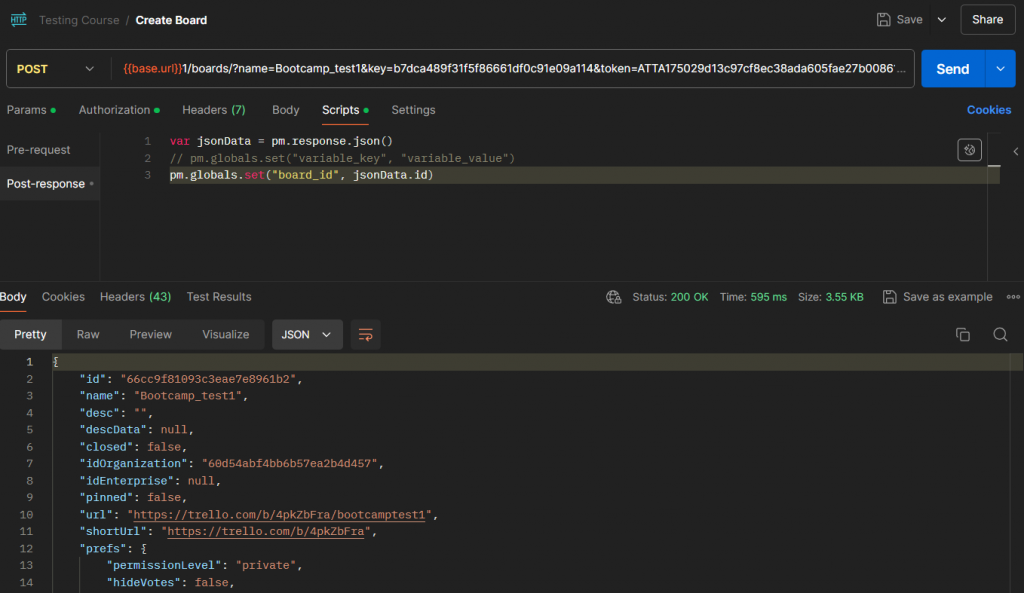Click the idOrganization value

pos(289,464)
